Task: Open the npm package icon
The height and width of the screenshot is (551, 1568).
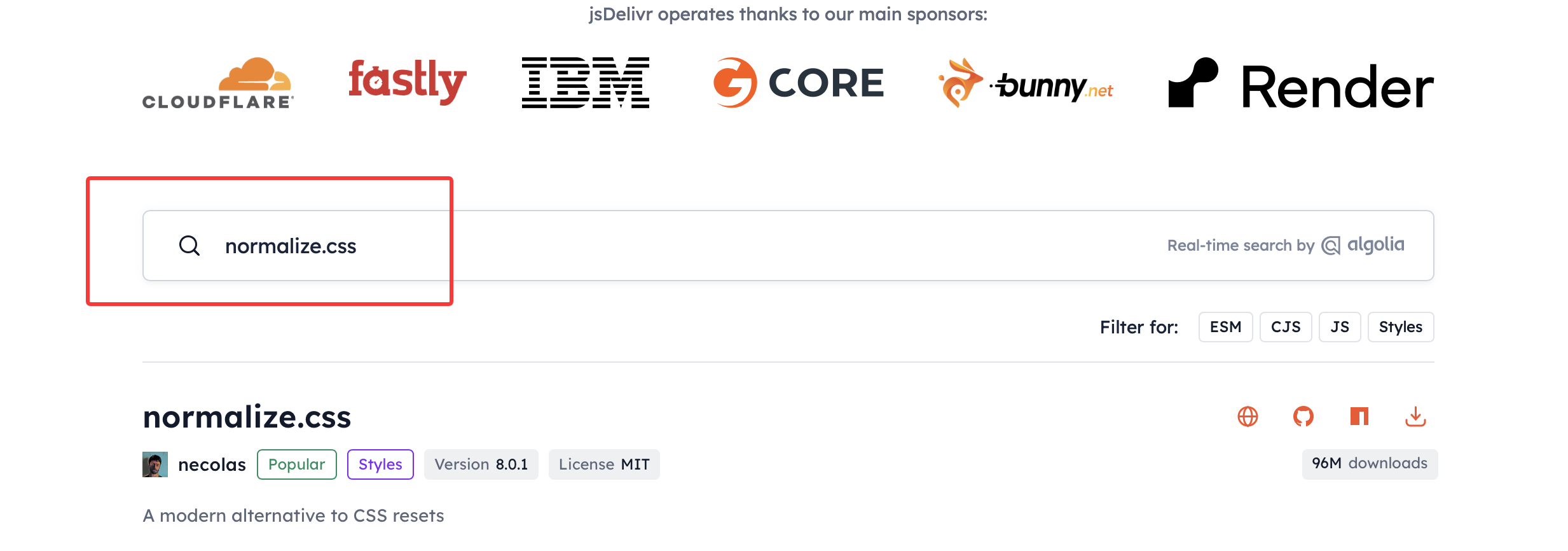Action: [x=1359, y=417]
